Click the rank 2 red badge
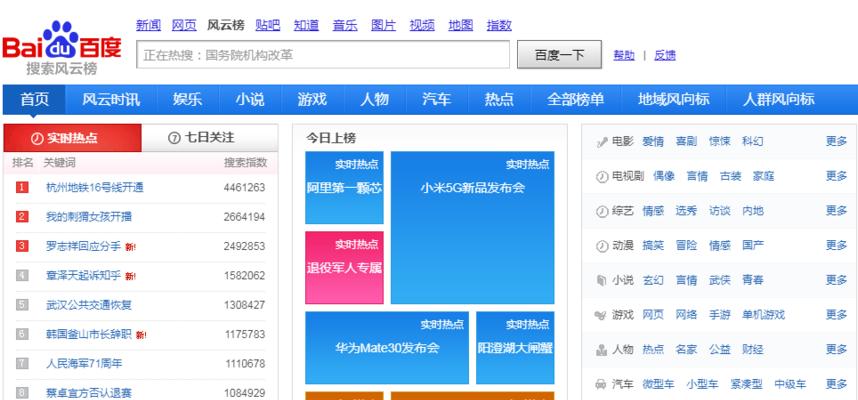 pos(22,217)
